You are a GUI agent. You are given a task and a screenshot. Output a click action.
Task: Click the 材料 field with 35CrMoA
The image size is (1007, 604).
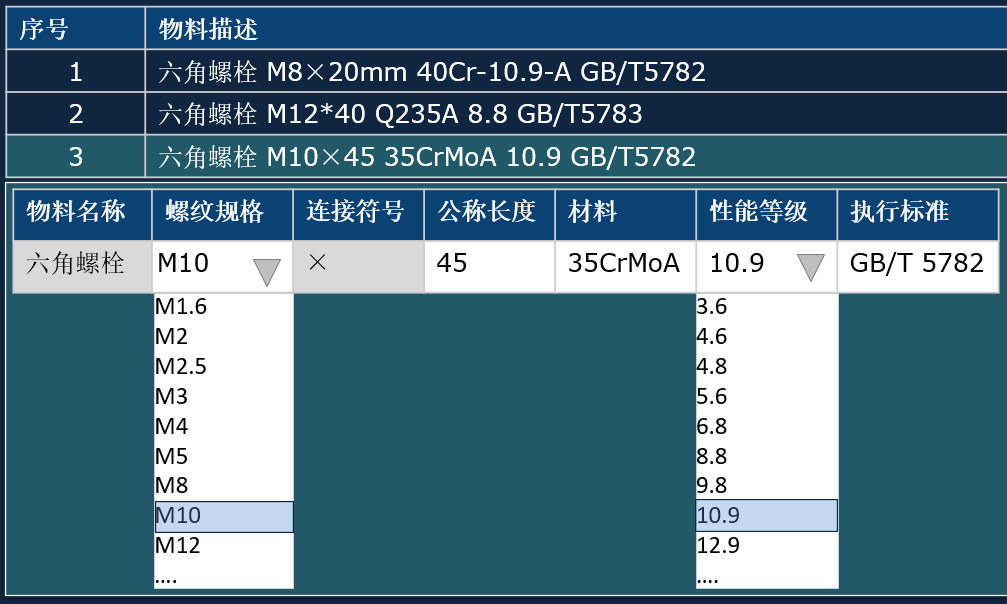pos(626,267)
